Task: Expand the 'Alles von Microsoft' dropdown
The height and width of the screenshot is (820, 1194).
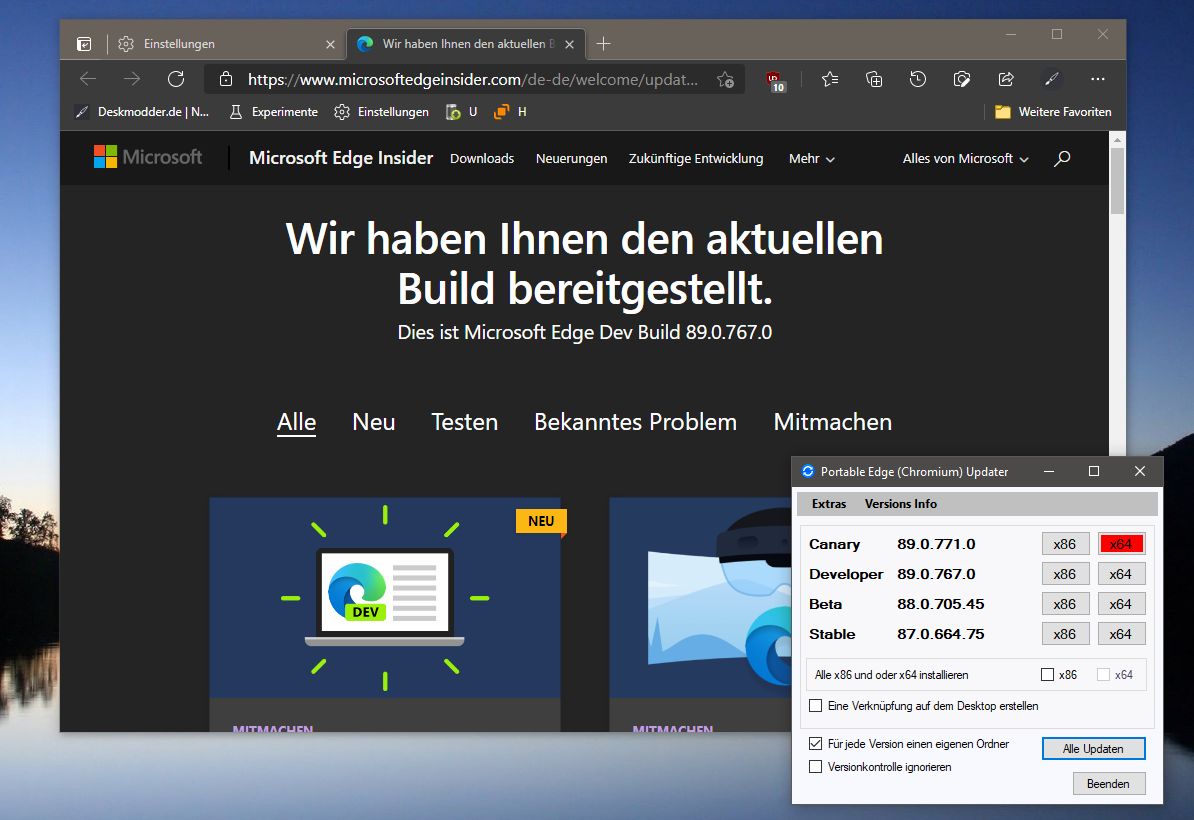Action: [966, 158]
